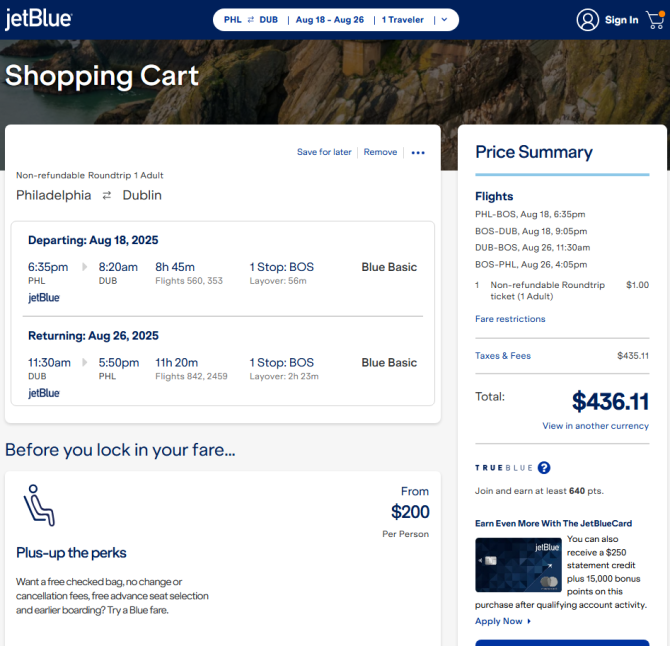Click 'DUB-BOS, Aug 26, 11:30am' flight line

pyautogui.click(x=533, y=247)
